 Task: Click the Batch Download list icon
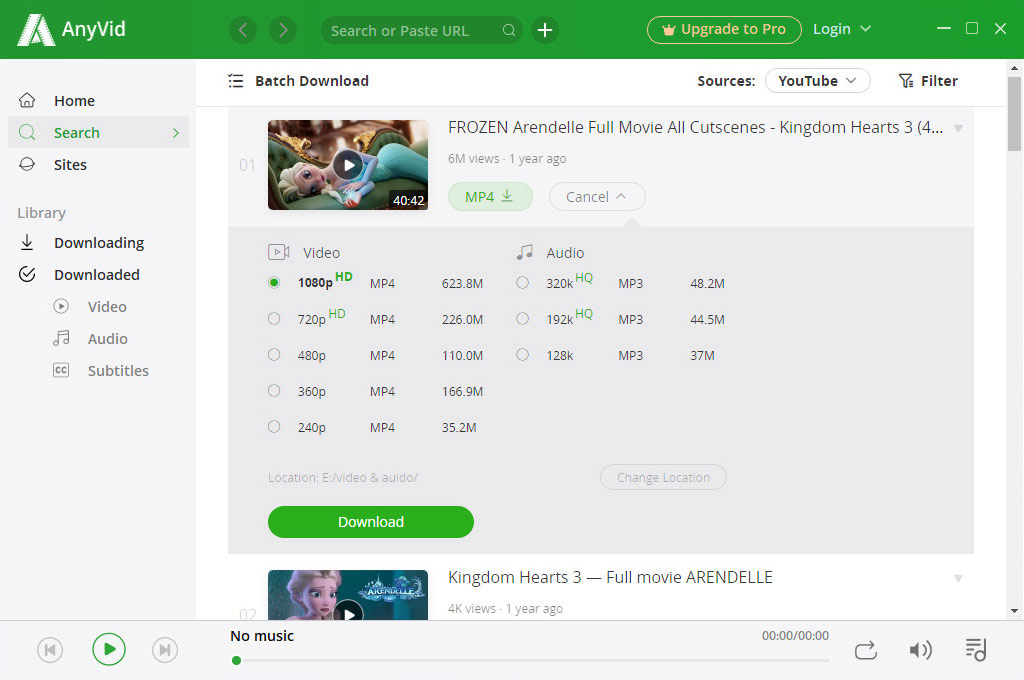point(236,81)
